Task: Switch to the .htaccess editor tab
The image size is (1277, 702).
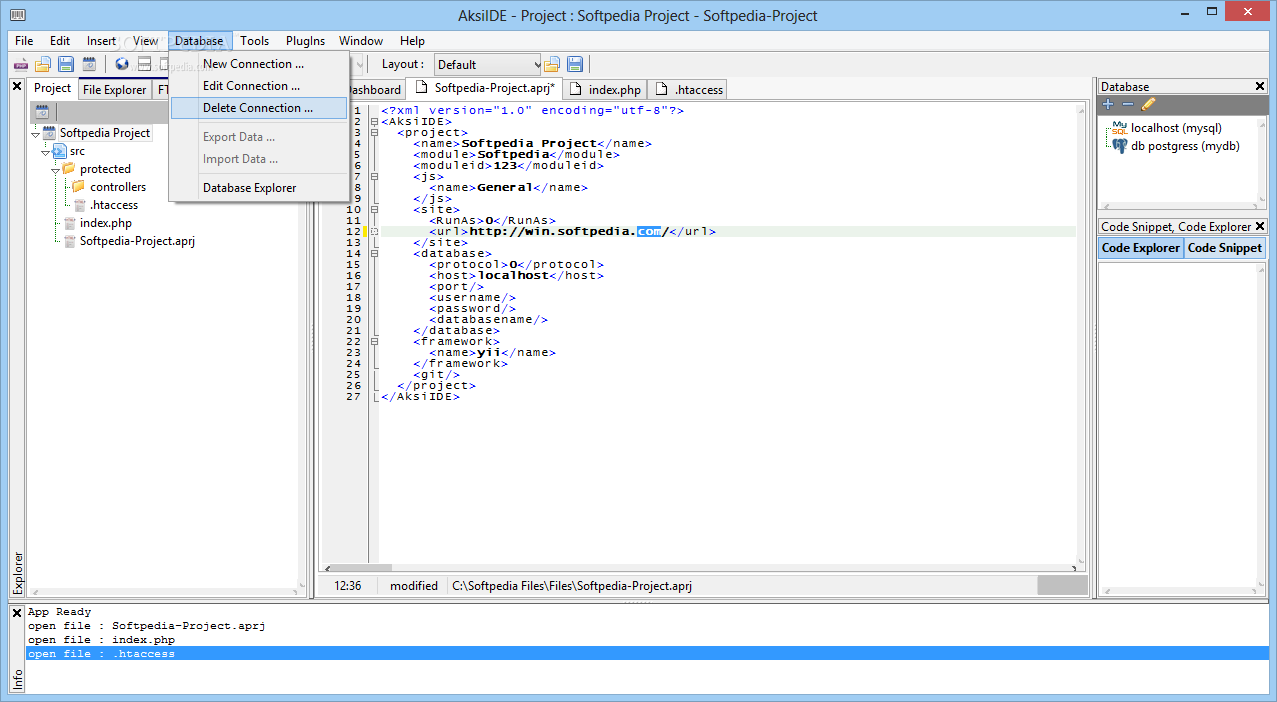Action: 688,90
